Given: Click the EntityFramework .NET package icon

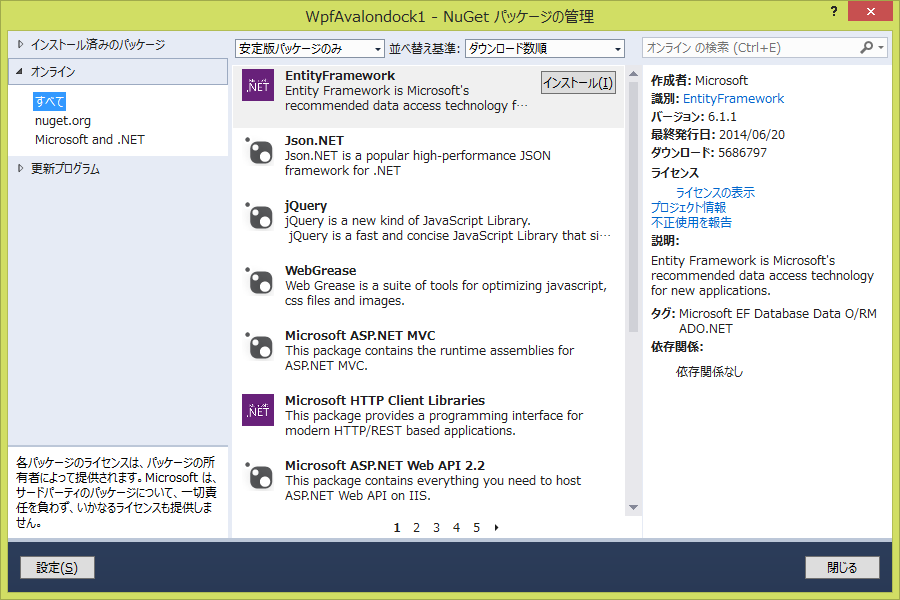Looking at the screenshot, I should coord(258,85).
